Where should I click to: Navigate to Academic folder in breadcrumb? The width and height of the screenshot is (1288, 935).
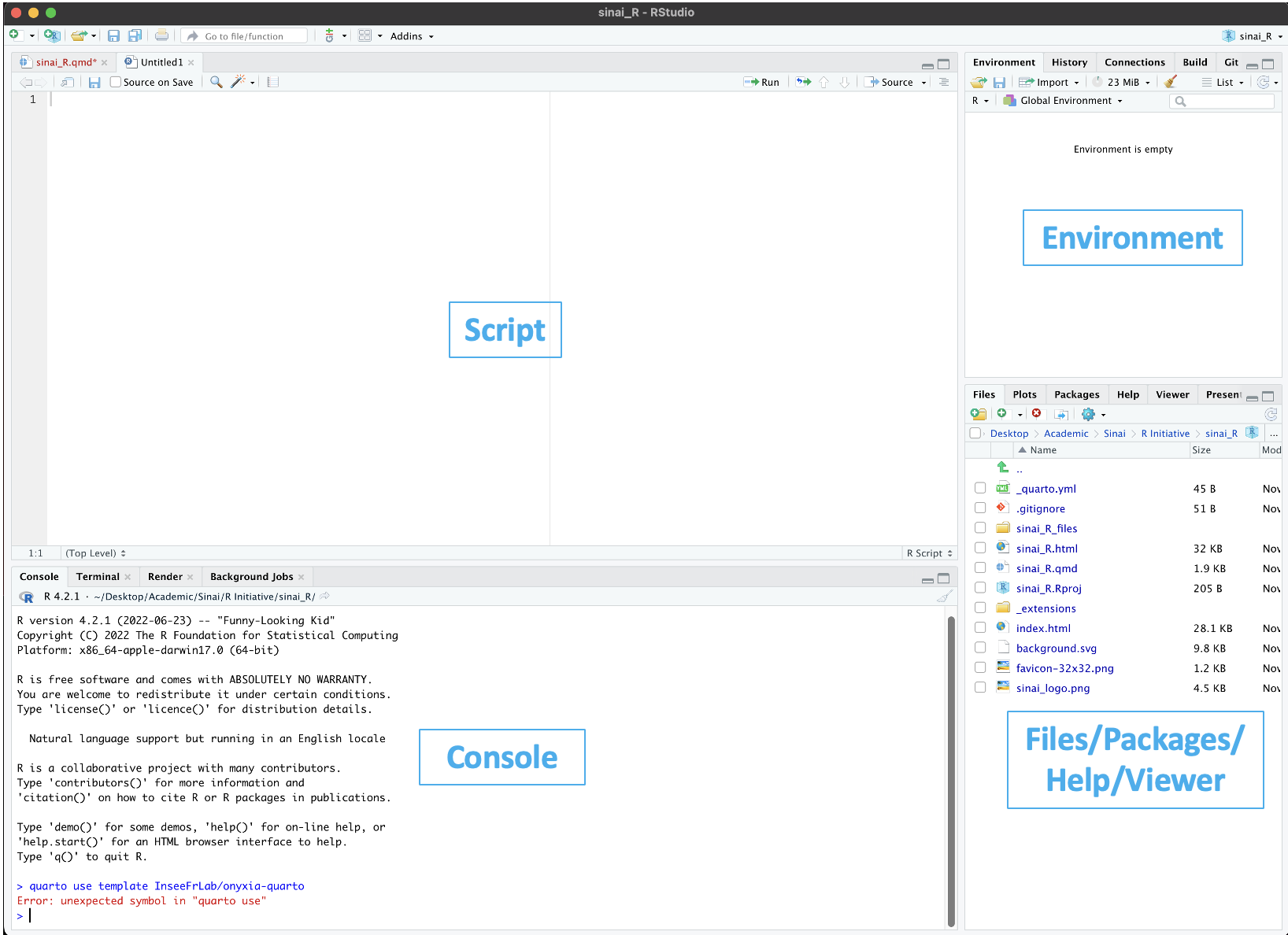1066,434
